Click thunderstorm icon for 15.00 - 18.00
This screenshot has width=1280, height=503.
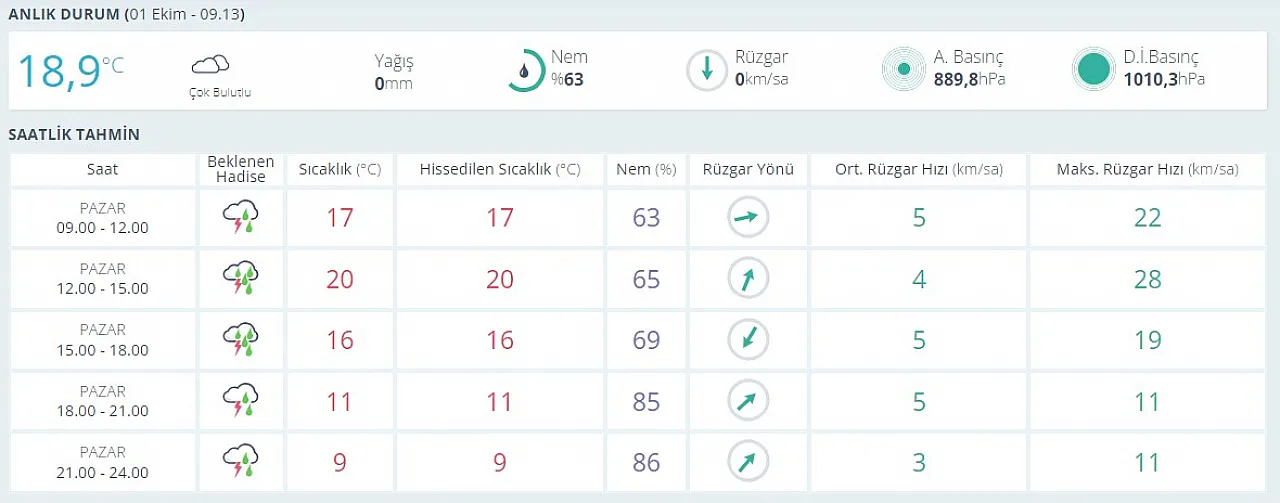coord(241,340)
